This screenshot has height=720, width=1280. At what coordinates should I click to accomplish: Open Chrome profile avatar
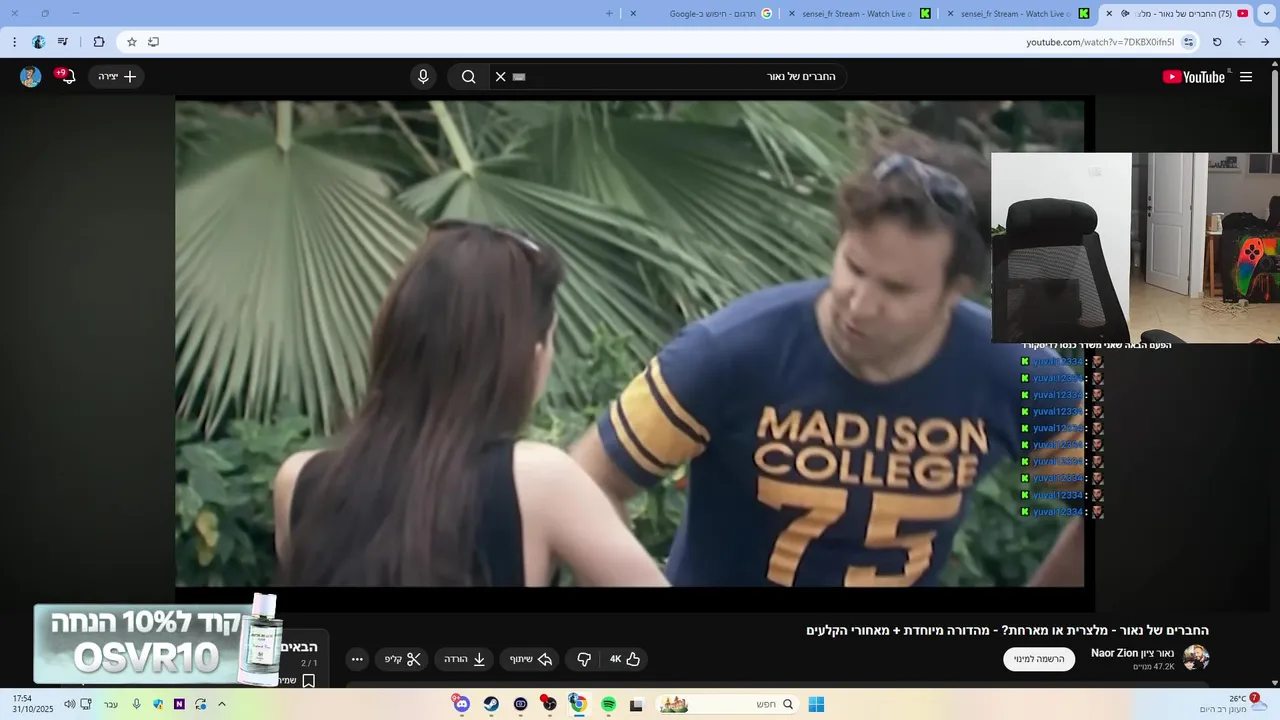[39, 42]
